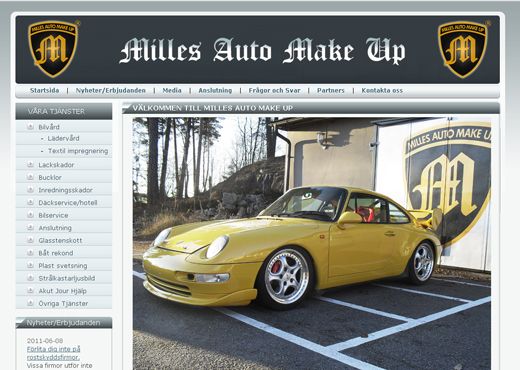Click the left Milles Auto Make Up shield logo
Viewport: 520px width, 370px height.
53,49
